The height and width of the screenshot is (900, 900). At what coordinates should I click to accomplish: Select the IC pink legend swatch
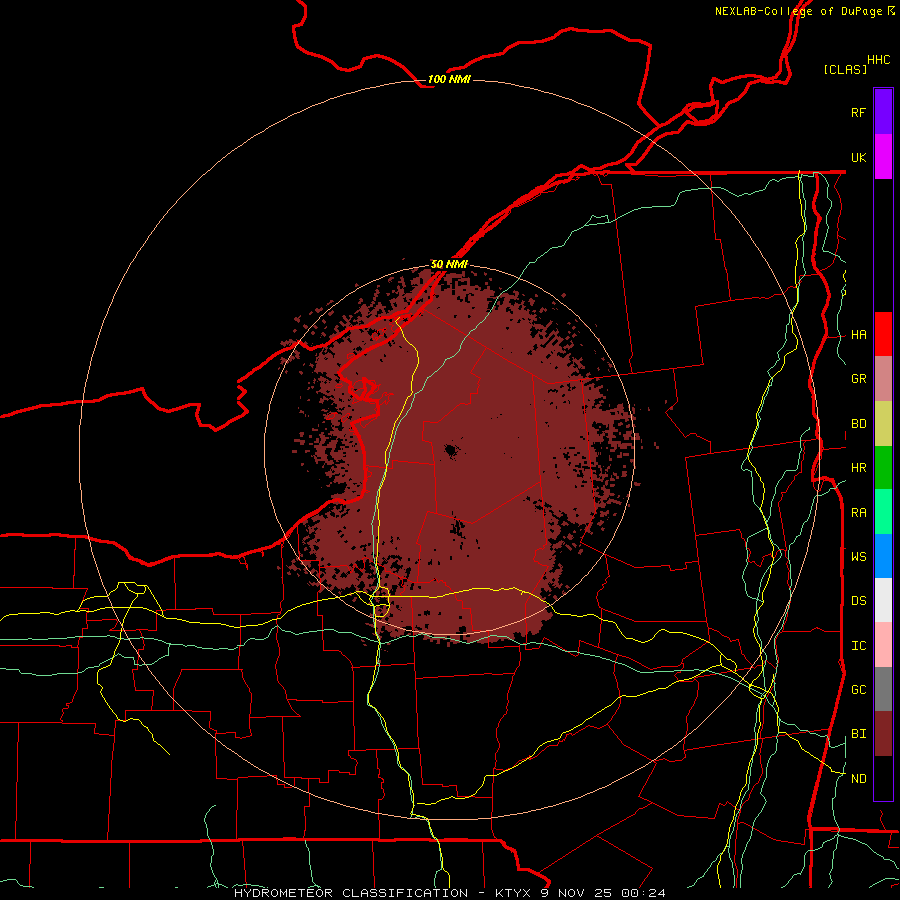(x=883, y=645)
